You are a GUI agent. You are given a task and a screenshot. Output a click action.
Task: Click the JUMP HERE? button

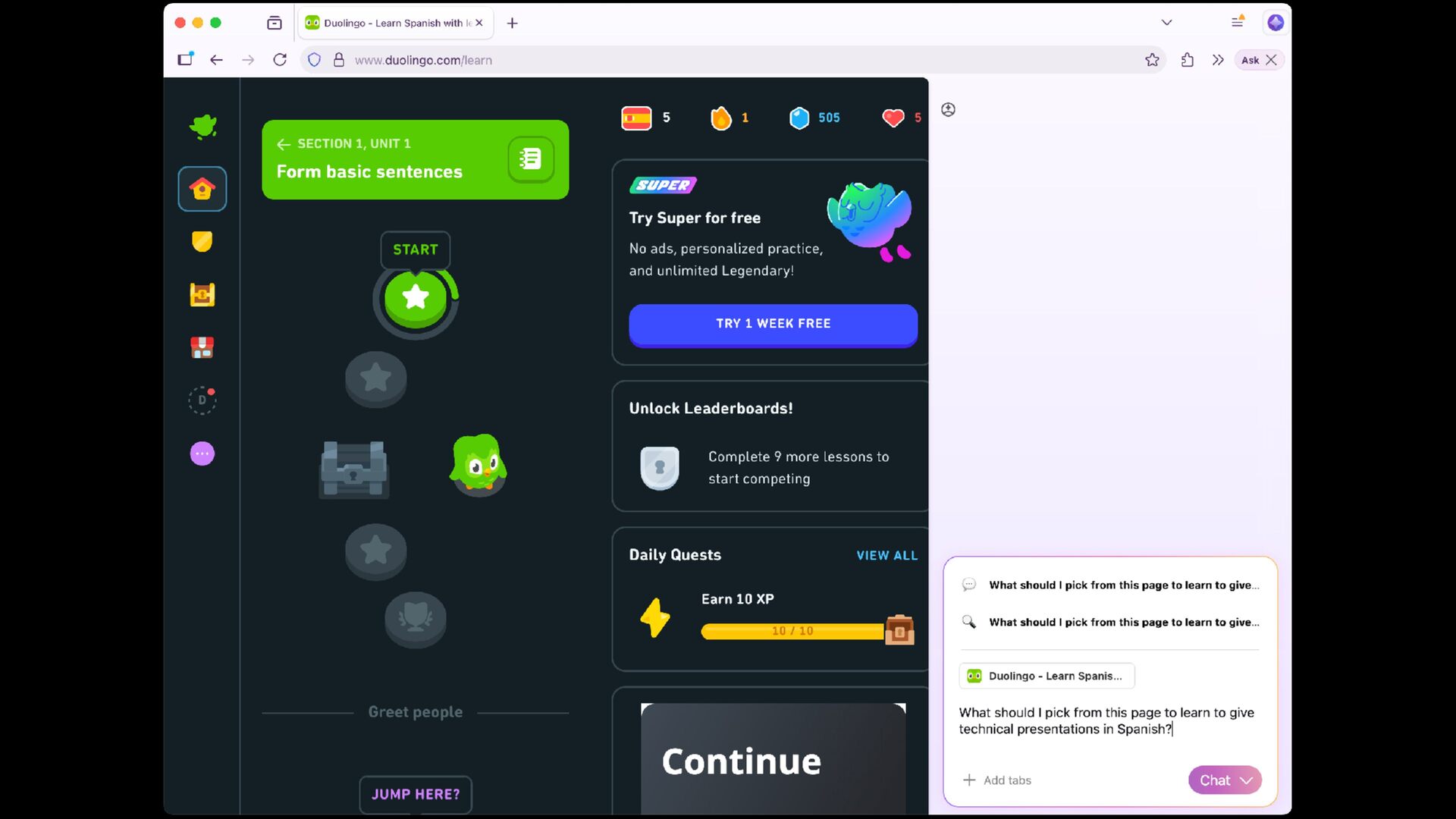pyautogui.click(x=415, y=794)
